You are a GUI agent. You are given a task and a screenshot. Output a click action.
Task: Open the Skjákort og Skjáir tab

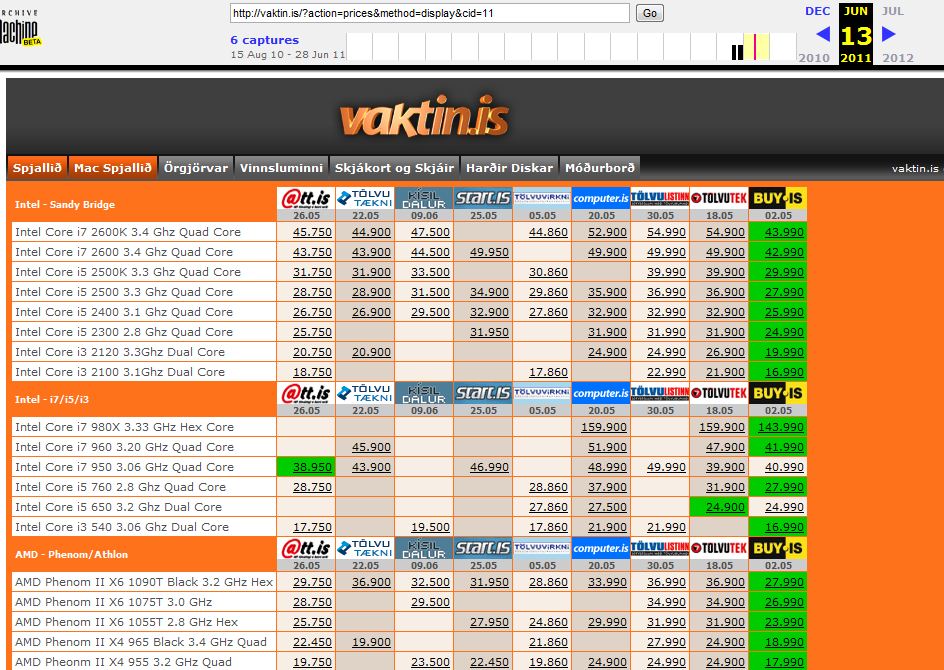point(394,168)
